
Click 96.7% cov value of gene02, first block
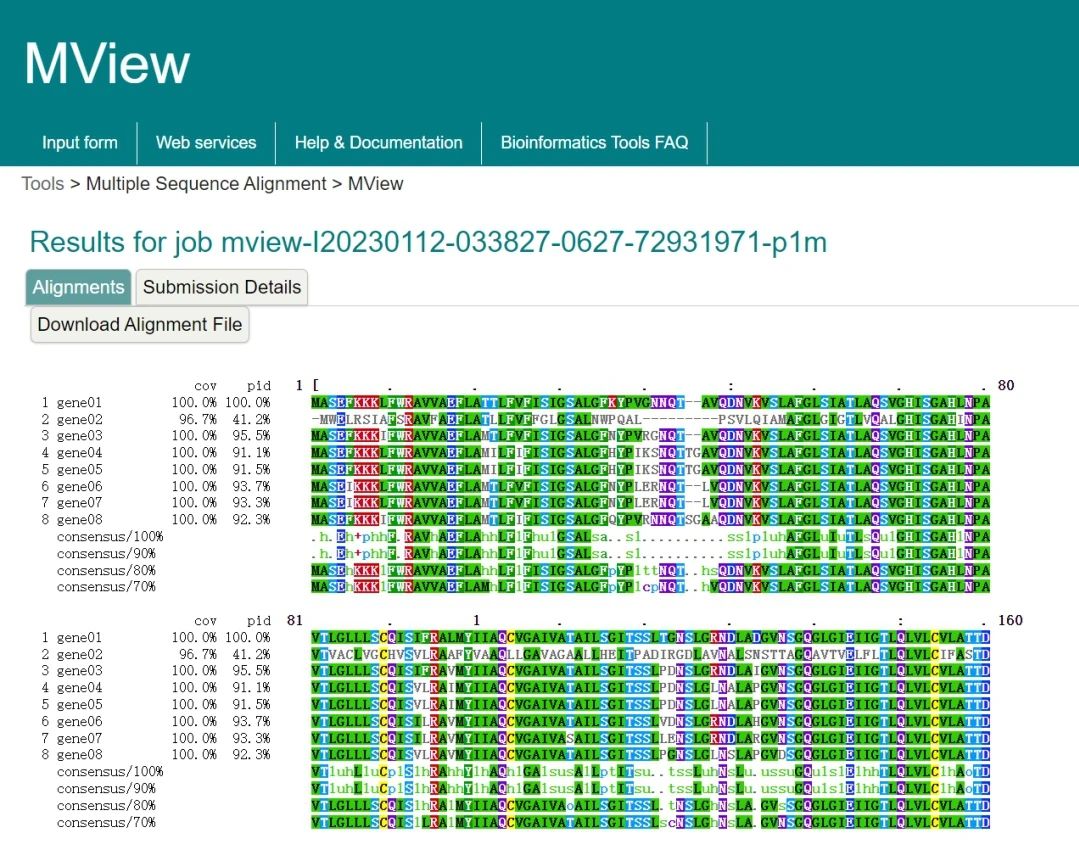197,419
